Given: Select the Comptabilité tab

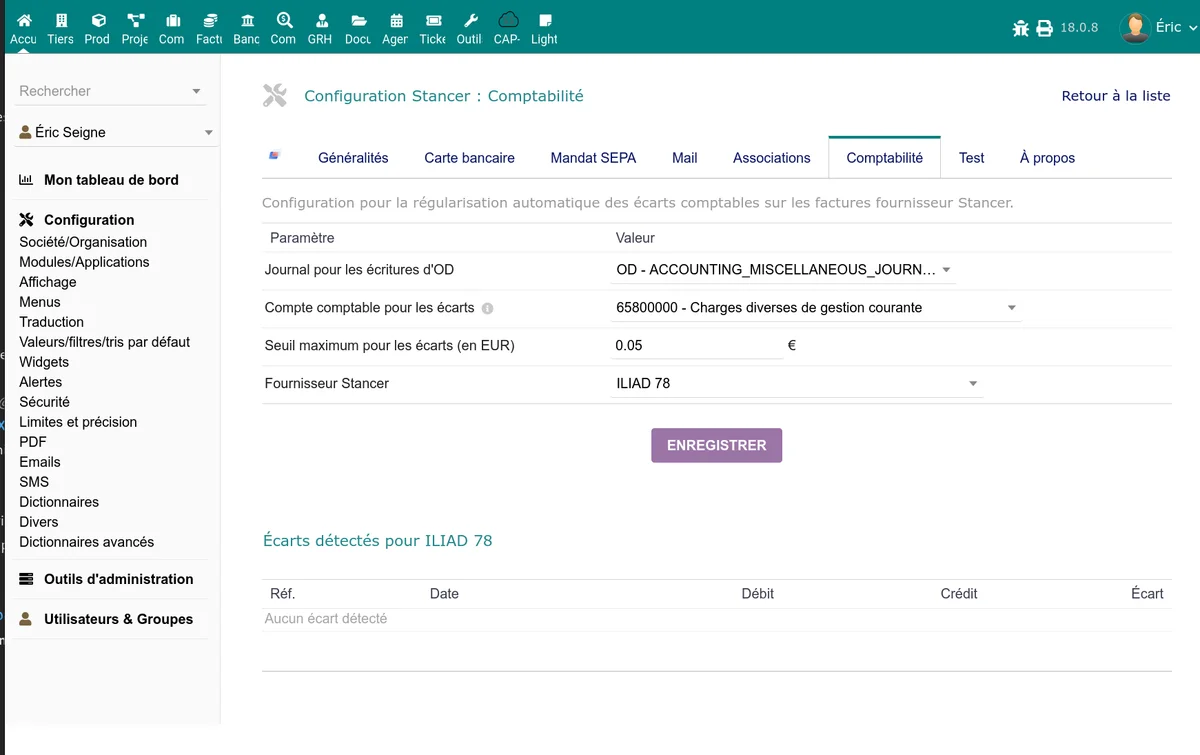Looking at the screenshot, I should [885, 158].
